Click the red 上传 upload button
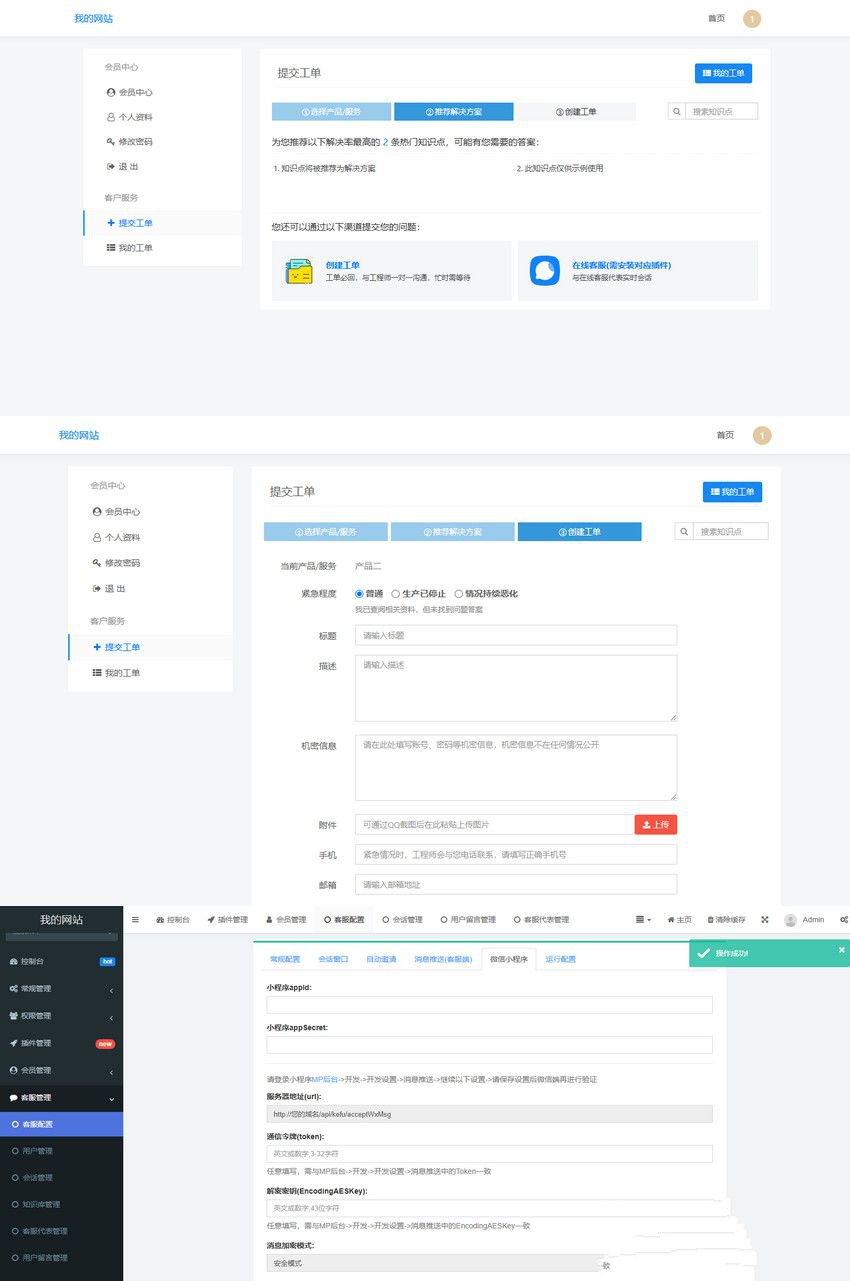This screenshot has width=850, height=1281. [655, 823]
